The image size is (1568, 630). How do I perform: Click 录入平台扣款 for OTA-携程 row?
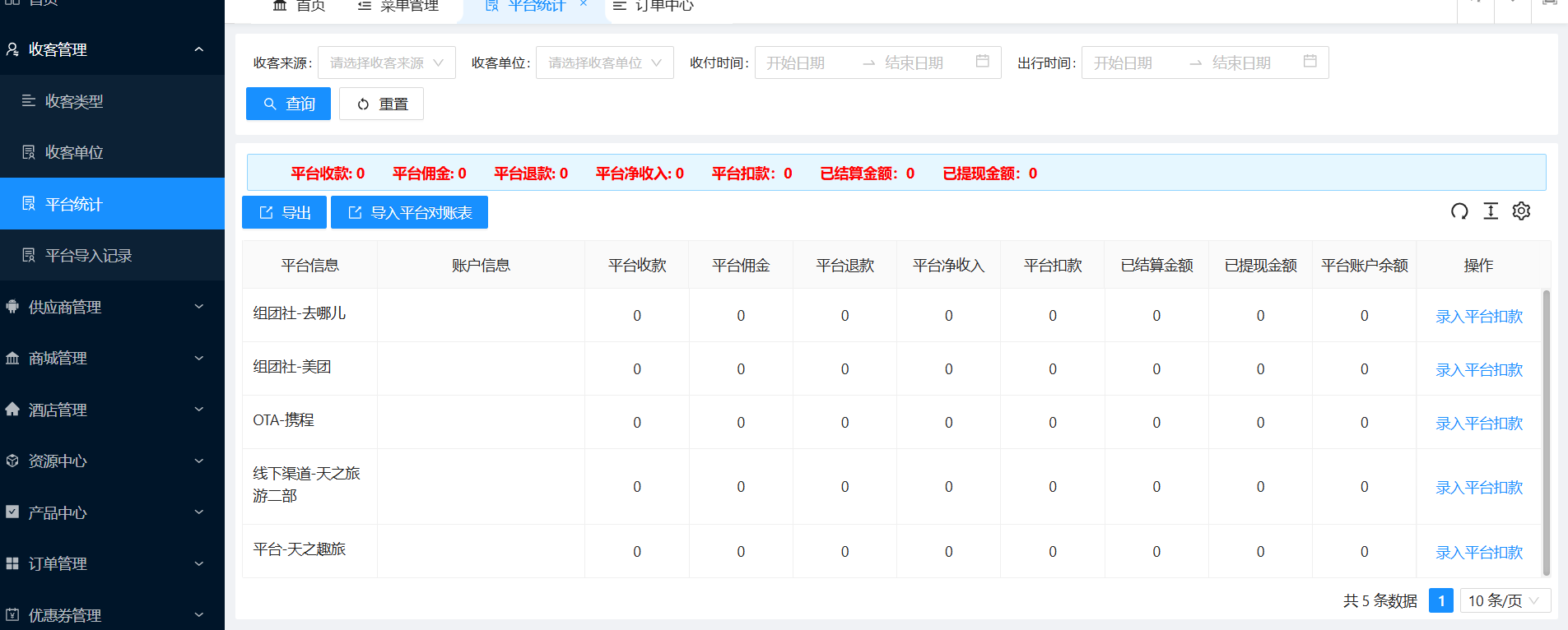(1478, 423)
